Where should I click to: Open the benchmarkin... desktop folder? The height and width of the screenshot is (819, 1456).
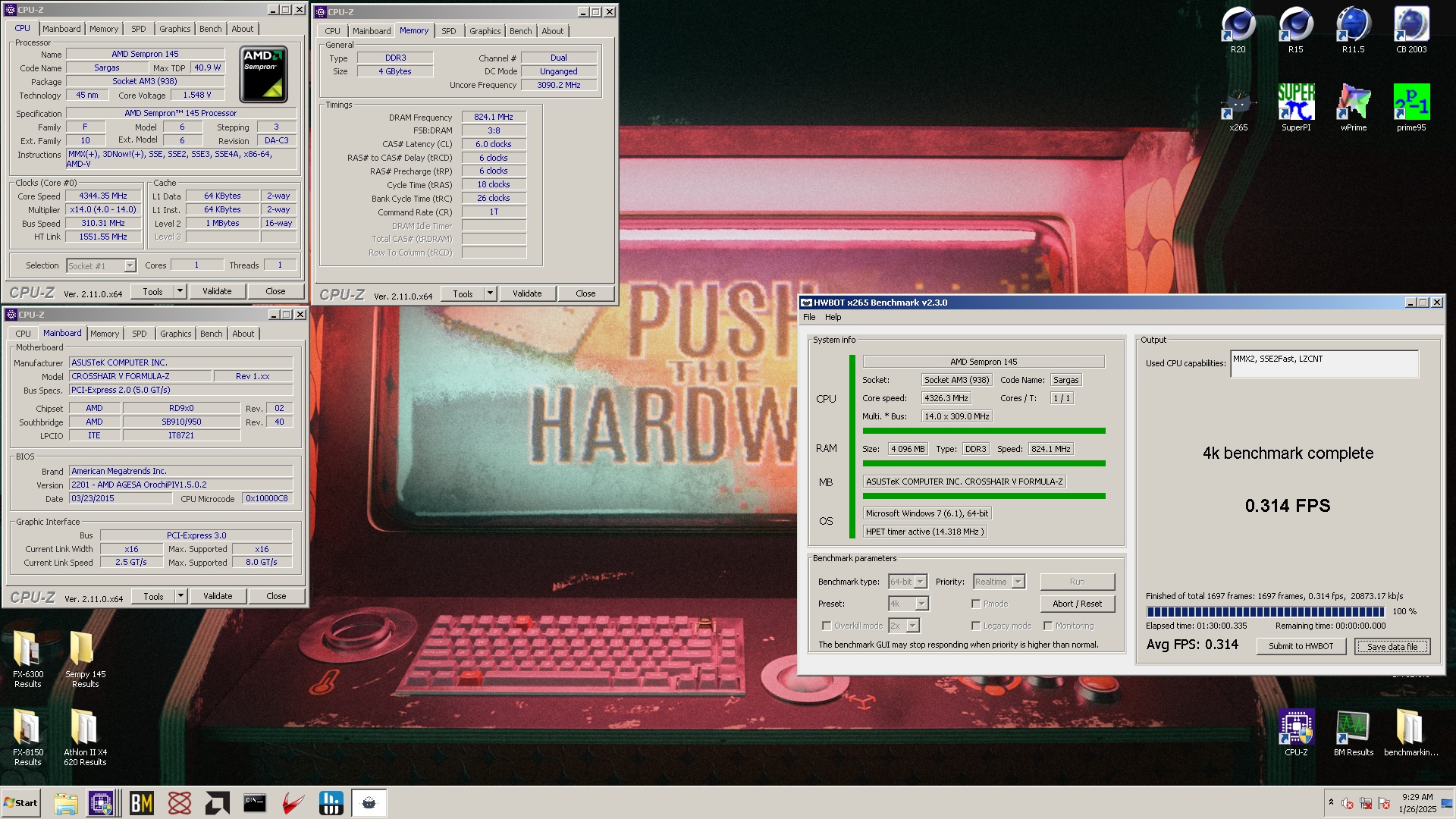click(x=1410, y=733)
